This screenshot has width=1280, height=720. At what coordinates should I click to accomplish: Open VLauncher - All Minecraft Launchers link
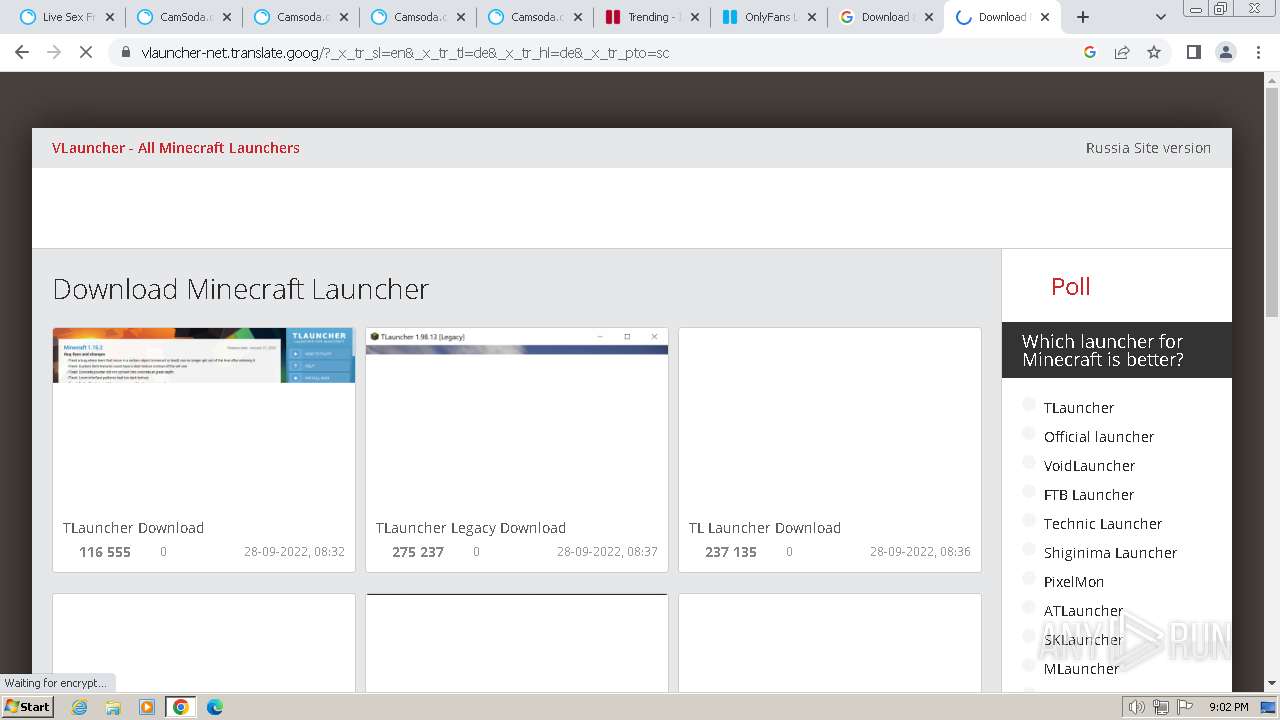pos(176,148)
